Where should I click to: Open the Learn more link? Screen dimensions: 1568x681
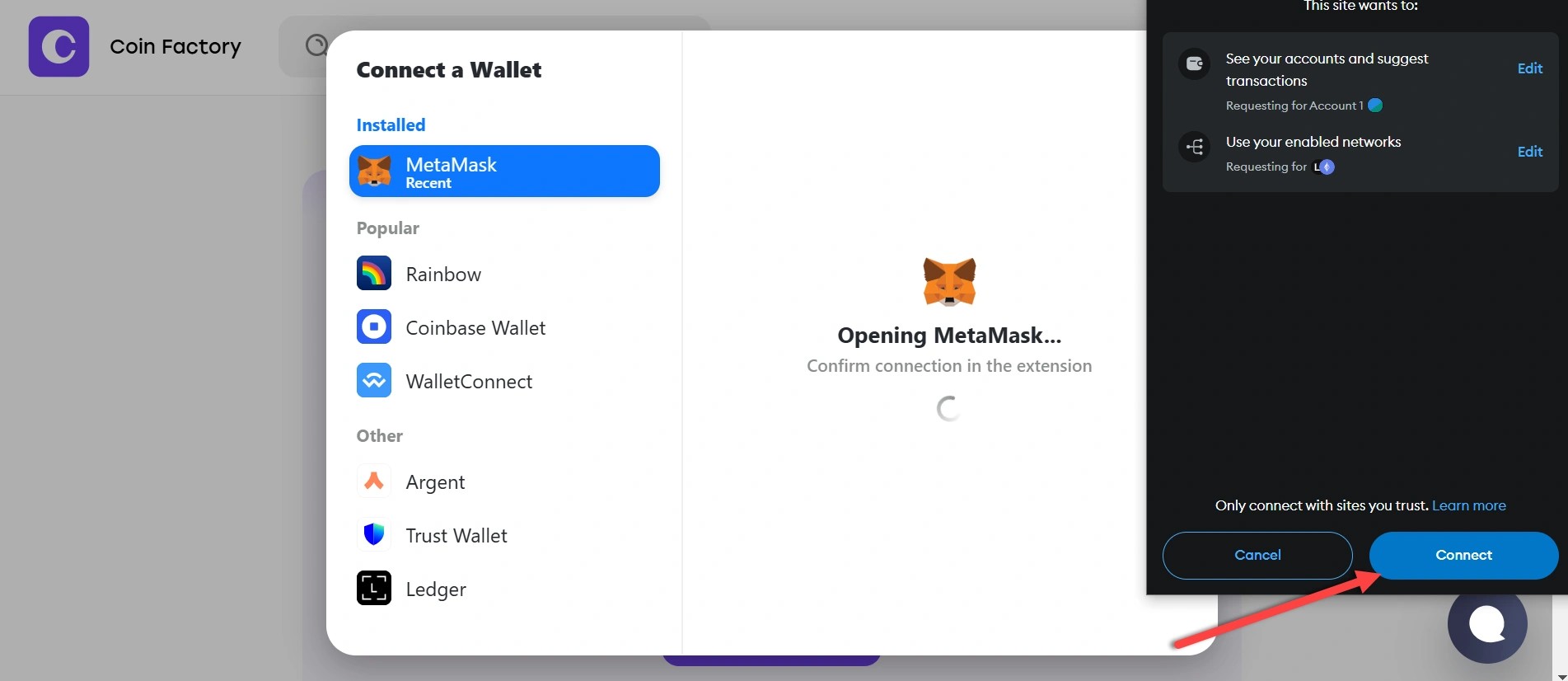1469,505
